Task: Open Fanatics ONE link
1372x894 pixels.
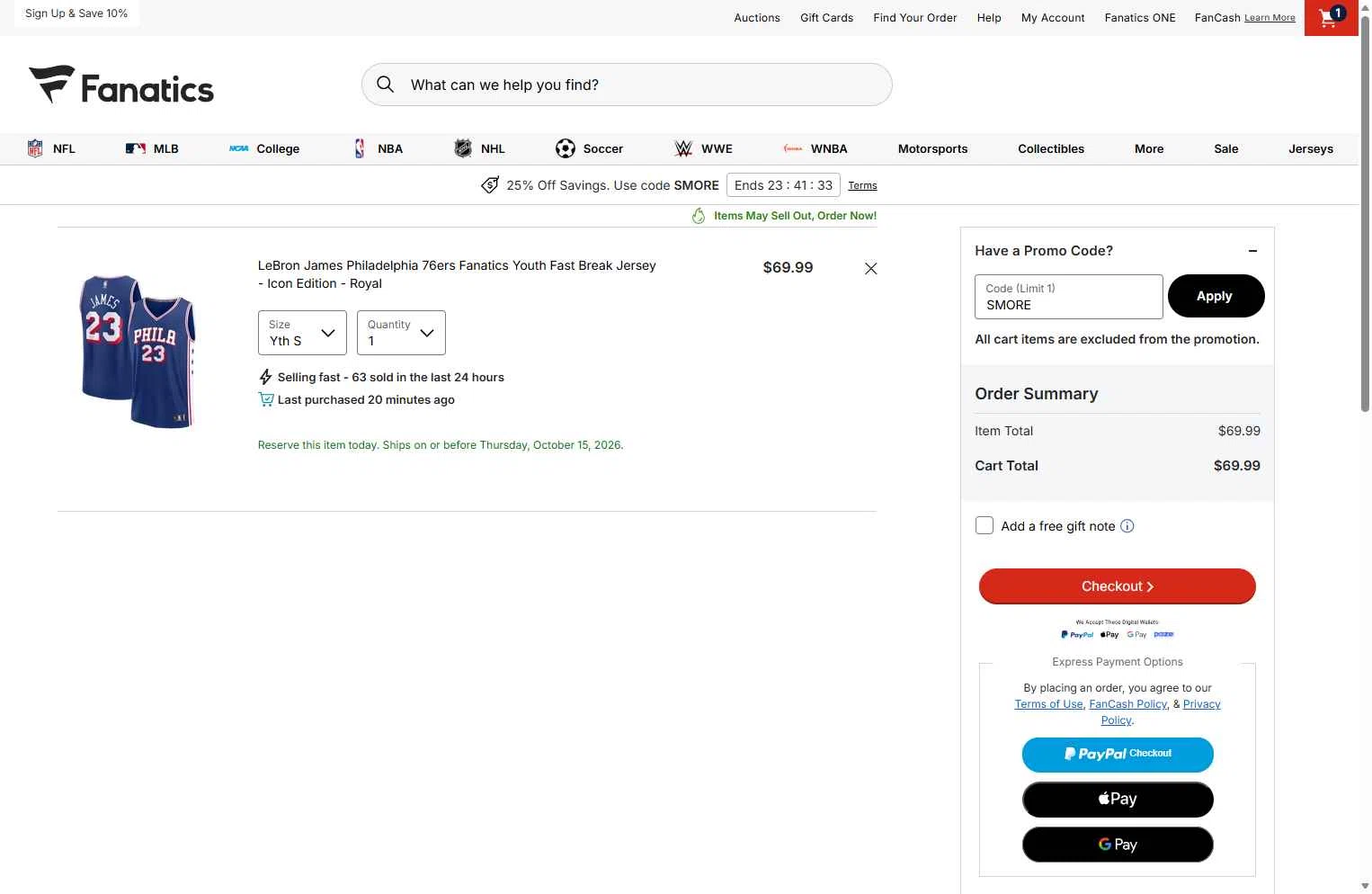Action: coord(1140,17)
